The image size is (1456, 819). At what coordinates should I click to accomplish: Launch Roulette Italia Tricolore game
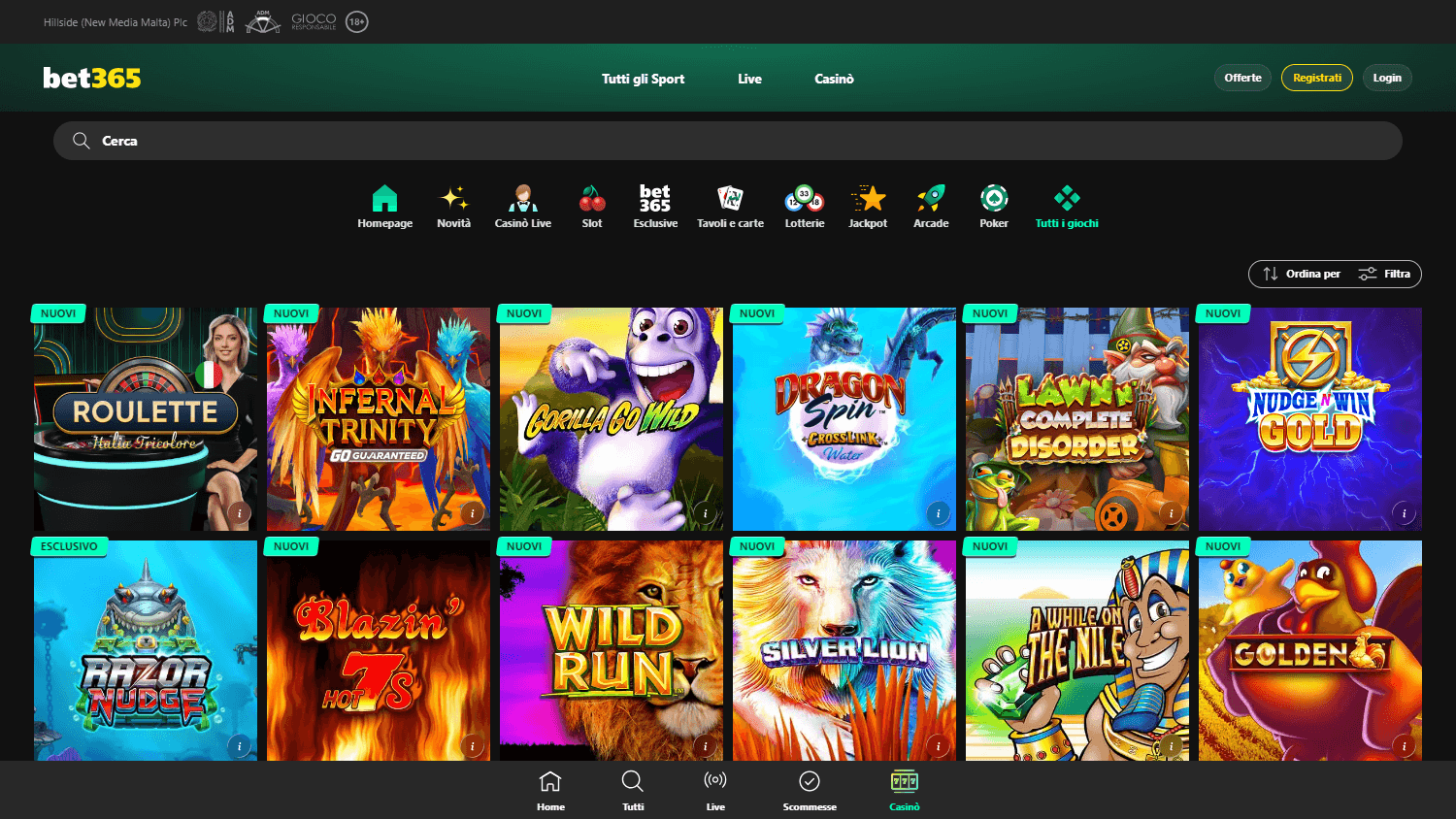[x=146, y=419]
